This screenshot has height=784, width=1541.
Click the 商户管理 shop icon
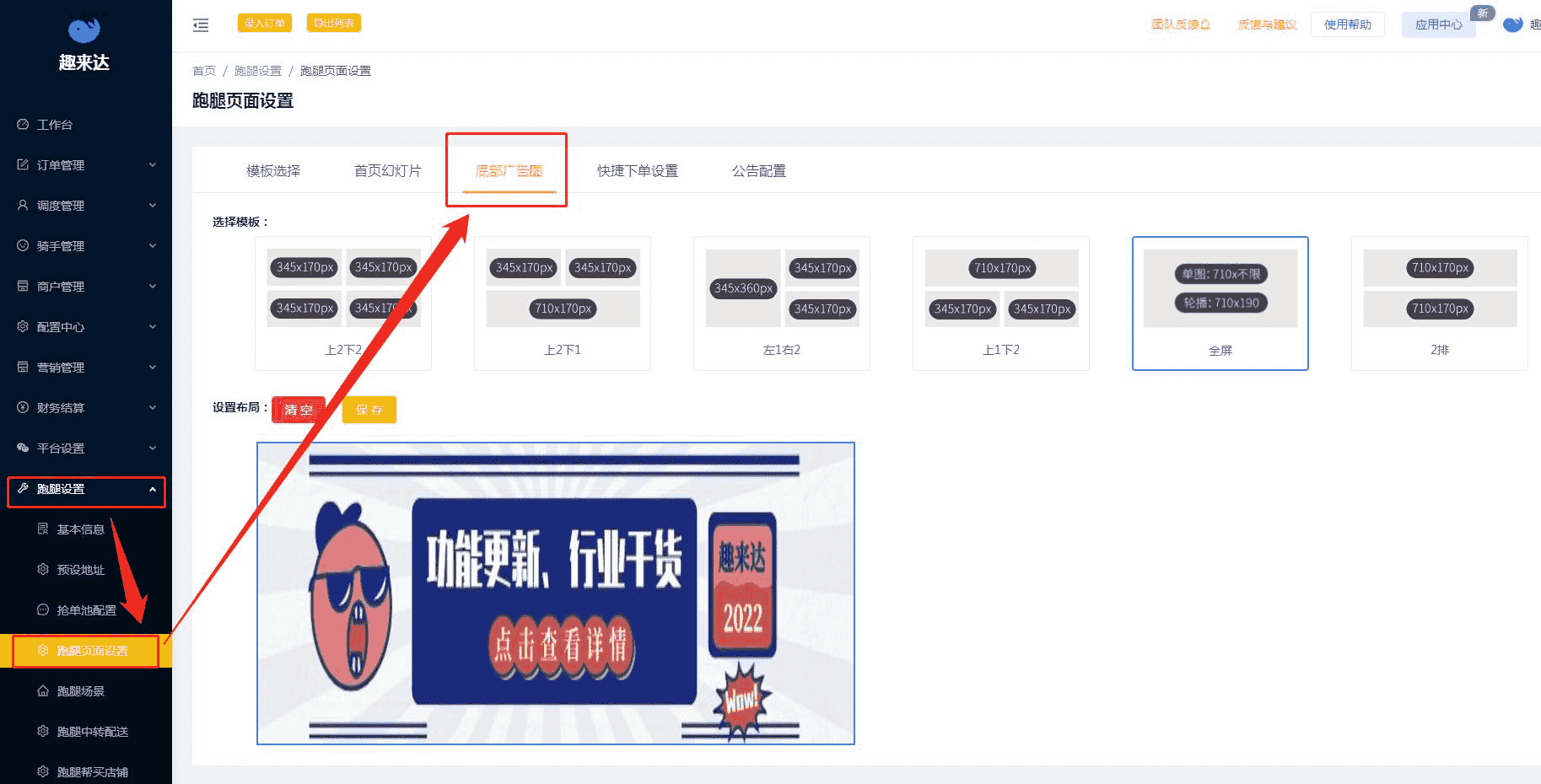tap(23, 286)
